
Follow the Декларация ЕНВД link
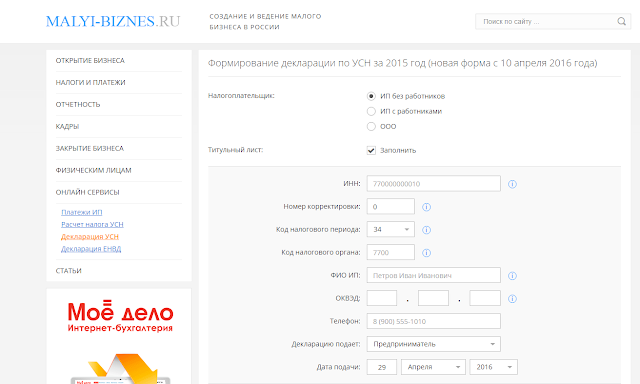tap(91, 249)
